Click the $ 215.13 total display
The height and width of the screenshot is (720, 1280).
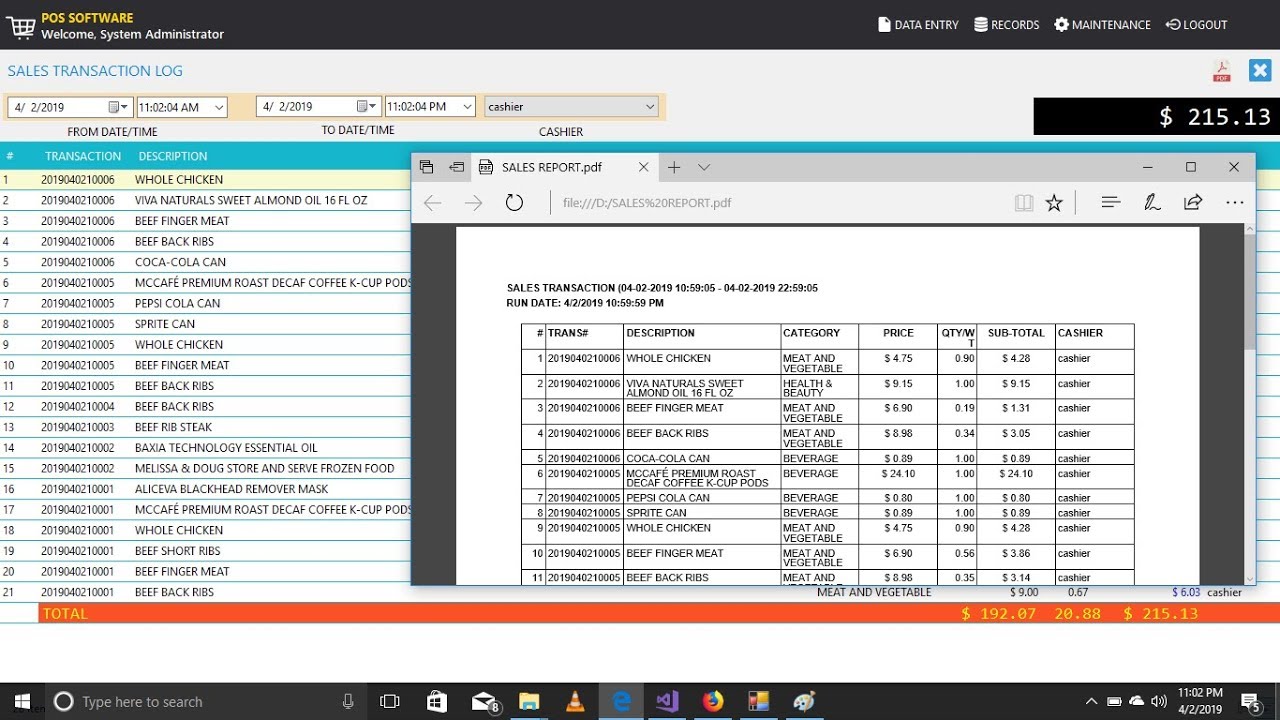[x=1157, y=116]
